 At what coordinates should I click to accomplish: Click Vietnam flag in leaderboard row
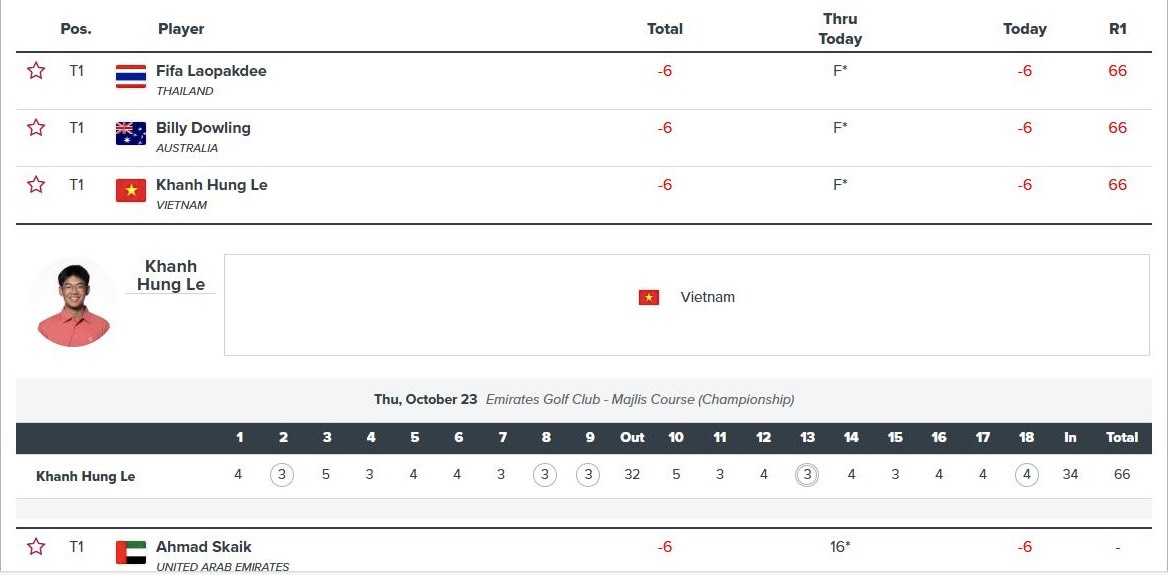[x=130, y=191]
